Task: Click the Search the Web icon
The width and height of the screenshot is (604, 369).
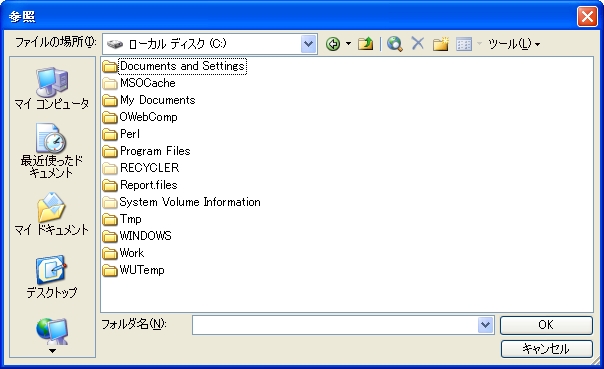Action: tap(395, 44)
